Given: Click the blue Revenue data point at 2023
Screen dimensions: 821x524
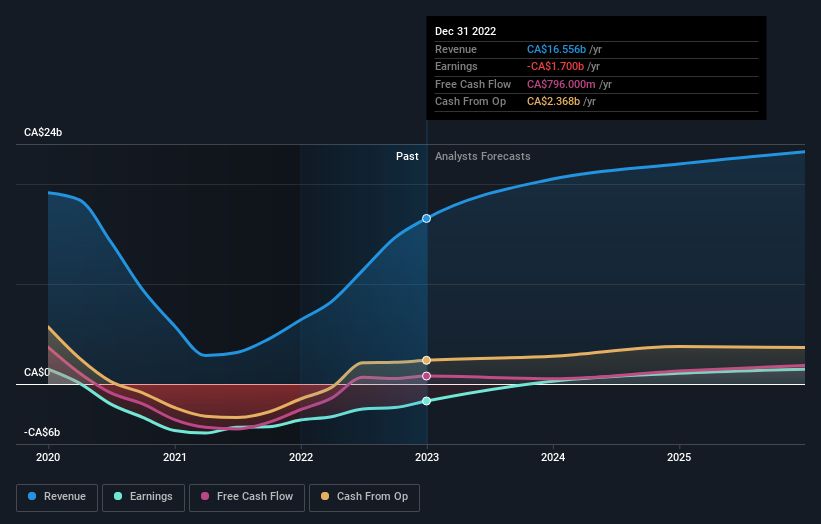Looking at the screenshot, I should (427, 218).
